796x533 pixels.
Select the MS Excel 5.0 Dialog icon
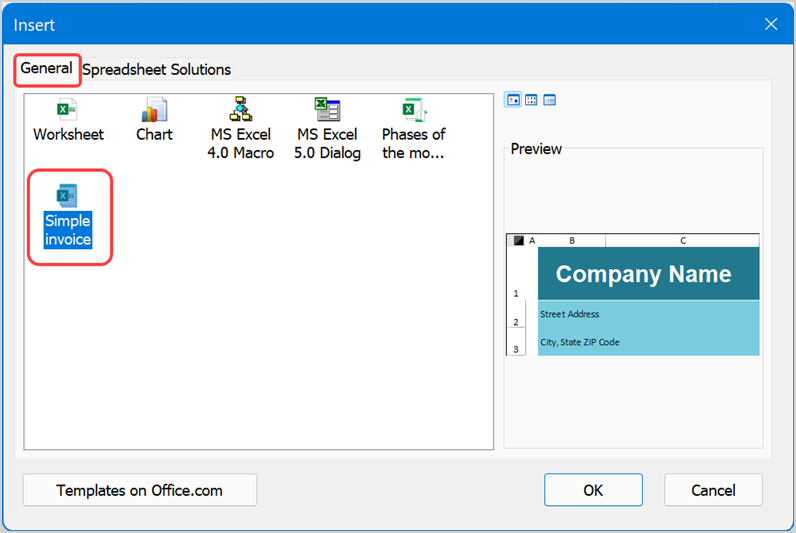(327, 110)
